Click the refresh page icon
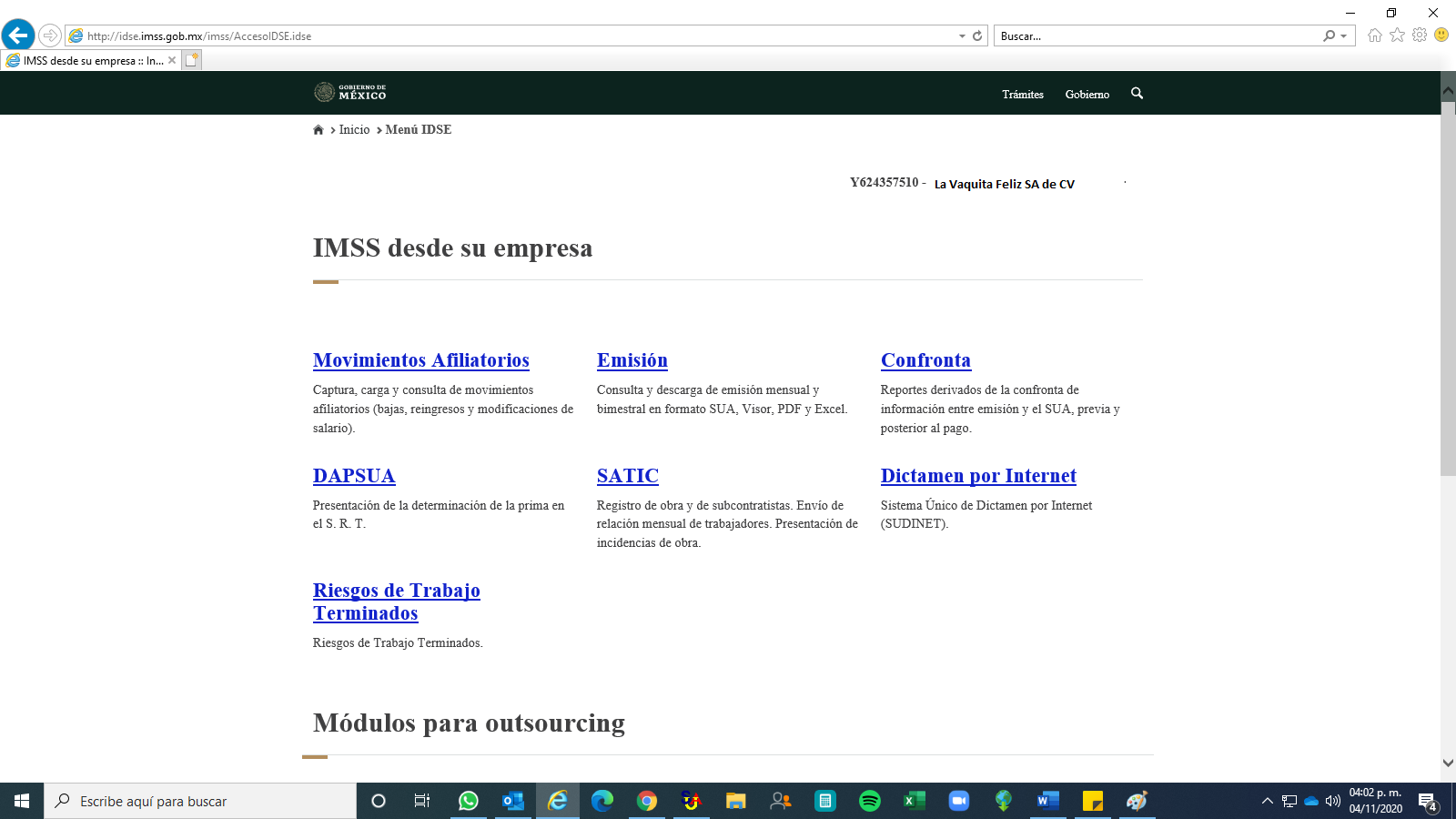1456x819 pixels. pos(977,36)
